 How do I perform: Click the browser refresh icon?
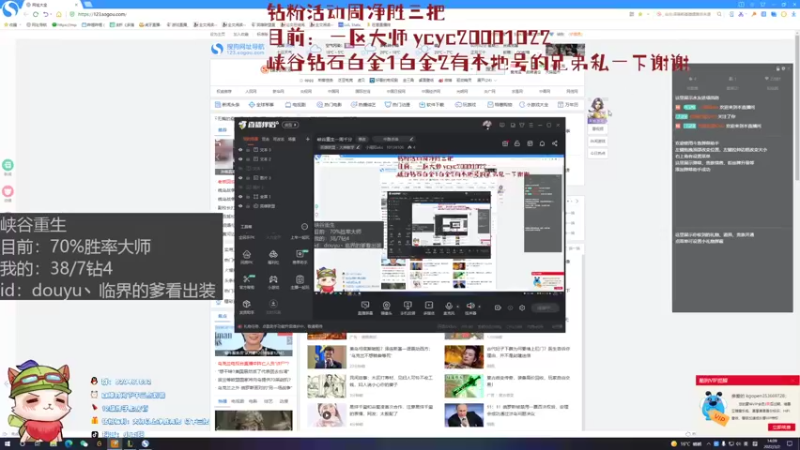(x=36, y=14)
